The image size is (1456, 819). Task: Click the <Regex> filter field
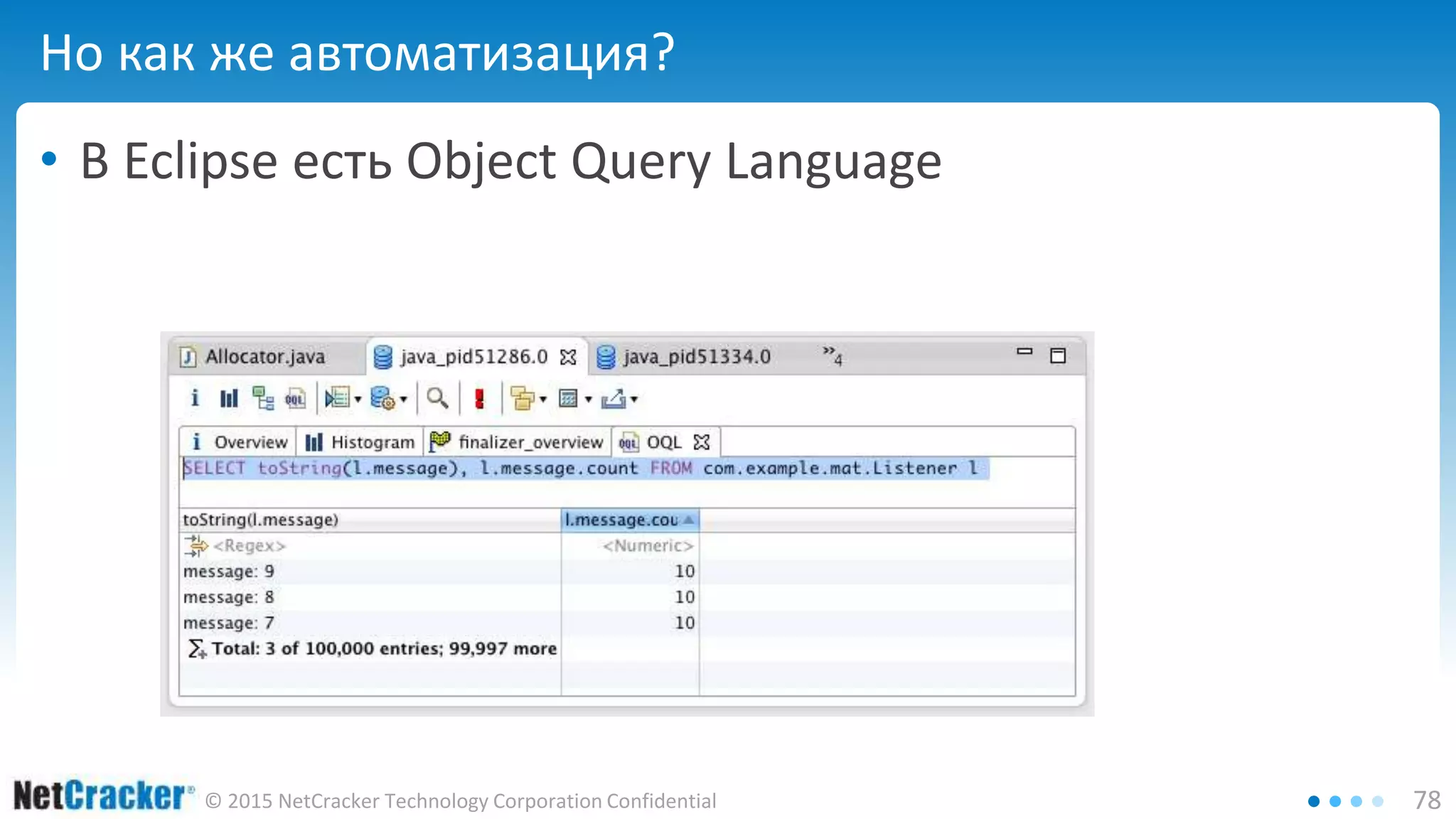pyautogui.click(x=250, y=545)
